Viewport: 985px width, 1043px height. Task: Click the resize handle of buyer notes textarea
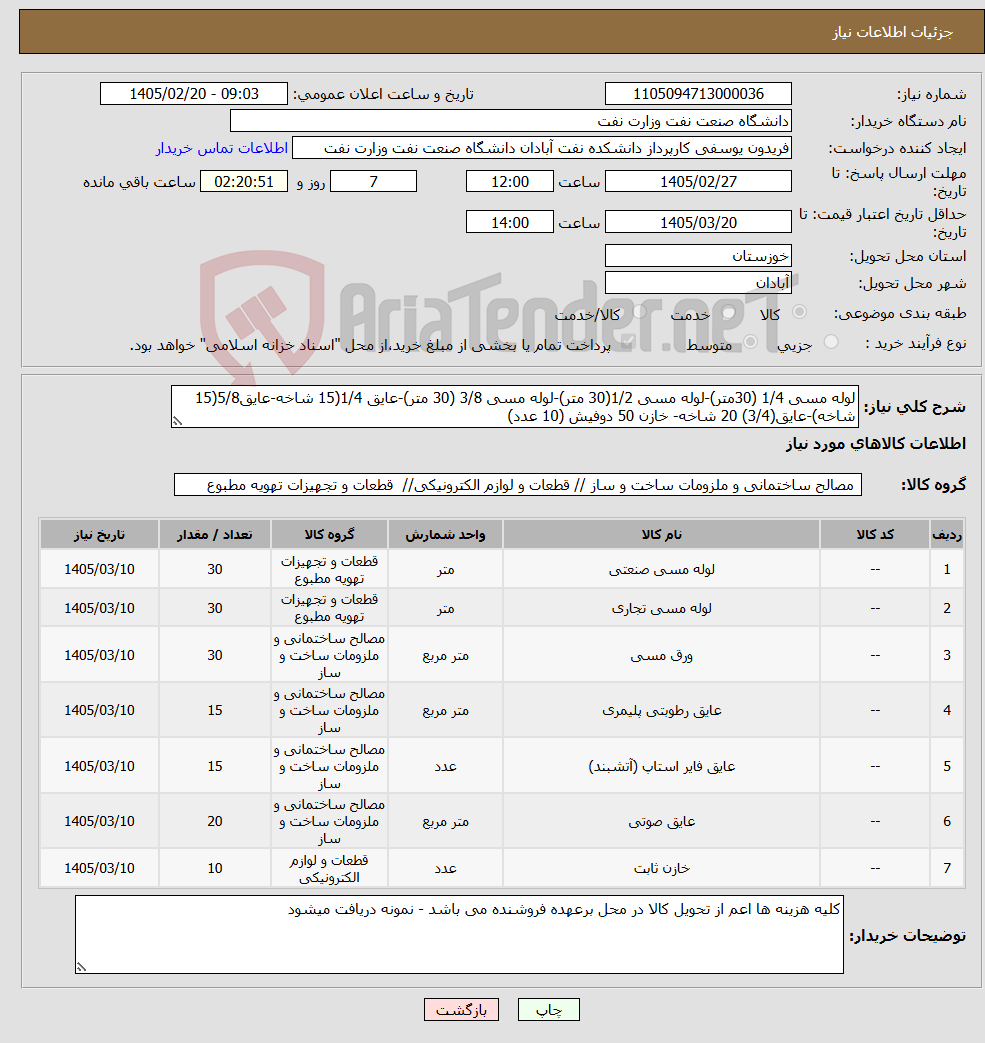81,967
